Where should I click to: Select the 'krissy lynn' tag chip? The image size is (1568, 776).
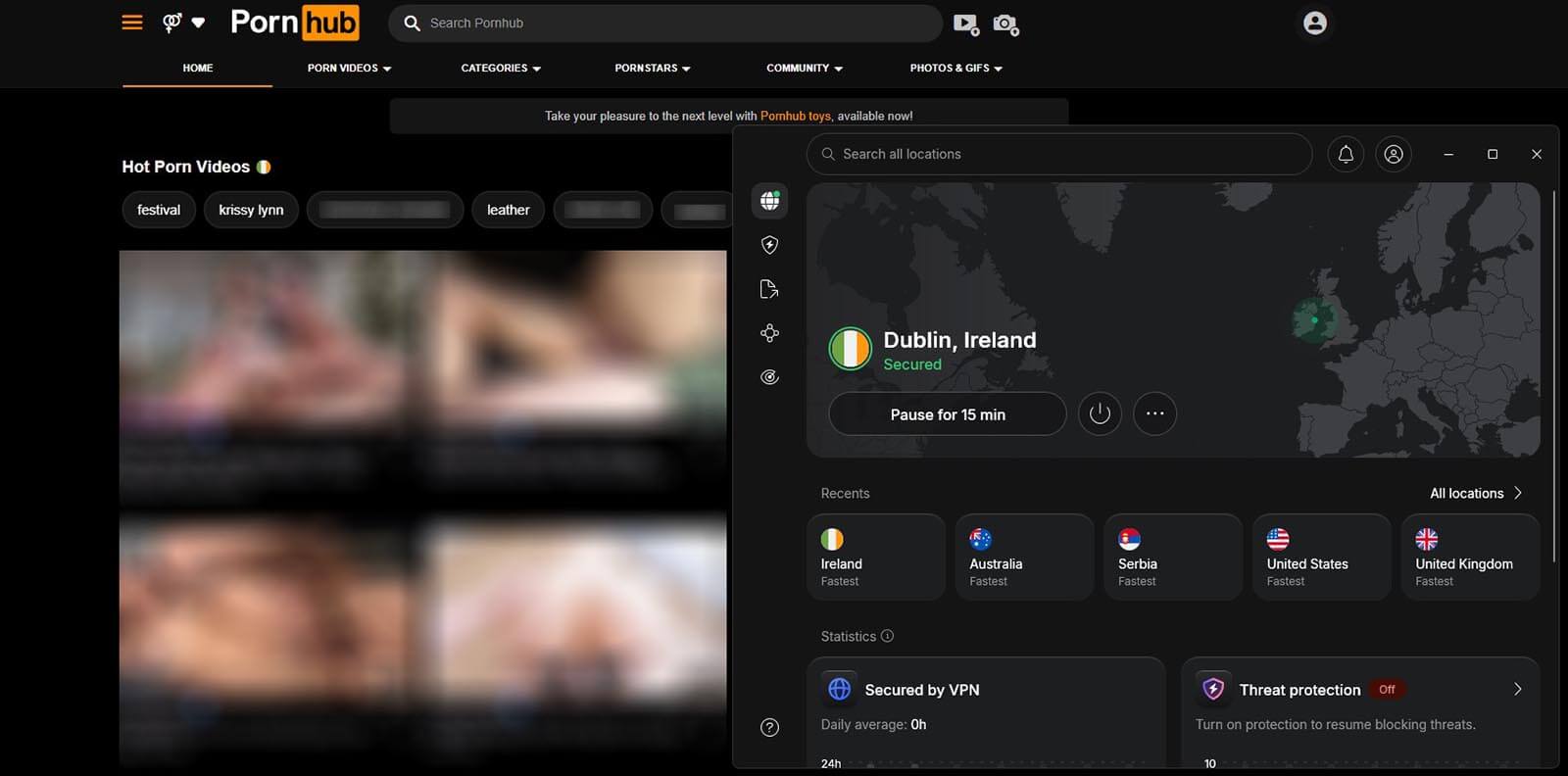(251, 210)
